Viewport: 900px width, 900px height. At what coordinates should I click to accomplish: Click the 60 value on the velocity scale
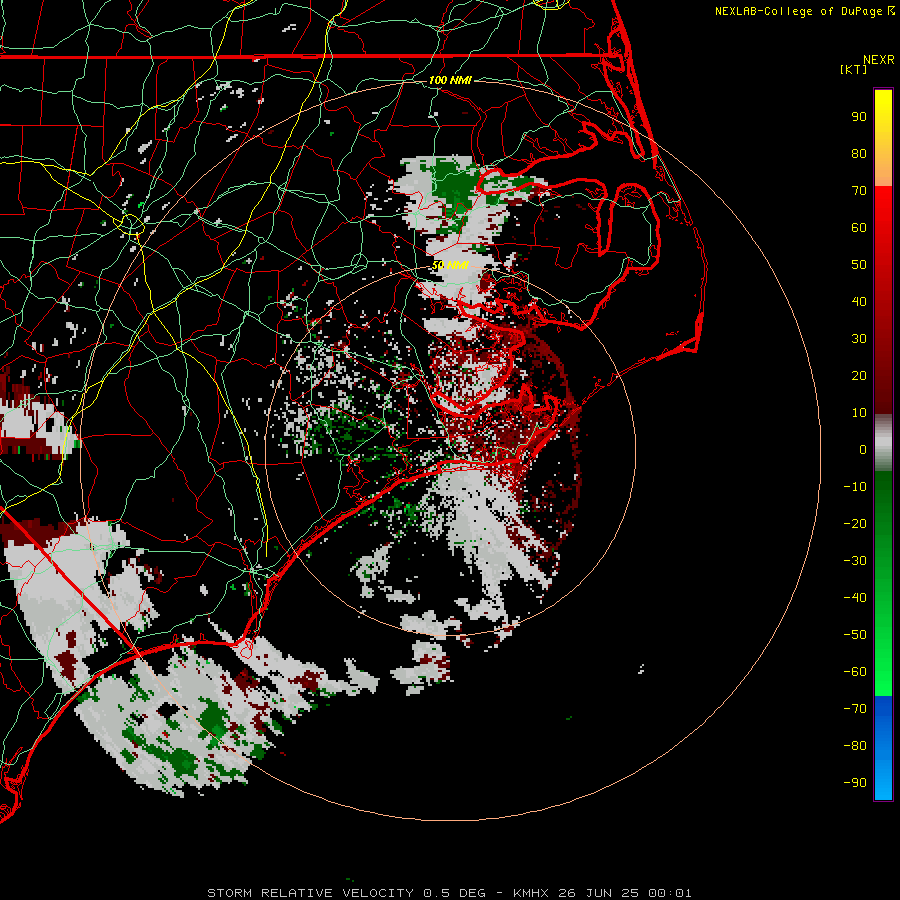pos(859,228)
